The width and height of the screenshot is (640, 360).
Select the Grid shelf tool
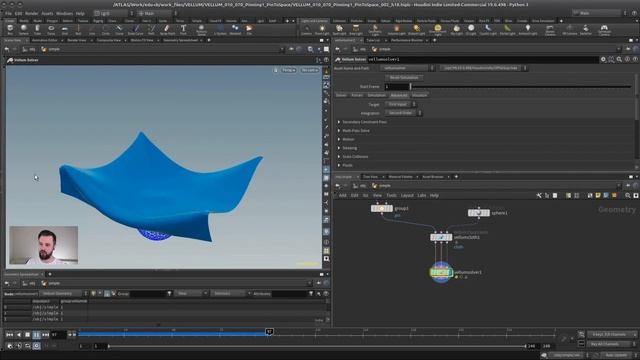click(64, 29)
